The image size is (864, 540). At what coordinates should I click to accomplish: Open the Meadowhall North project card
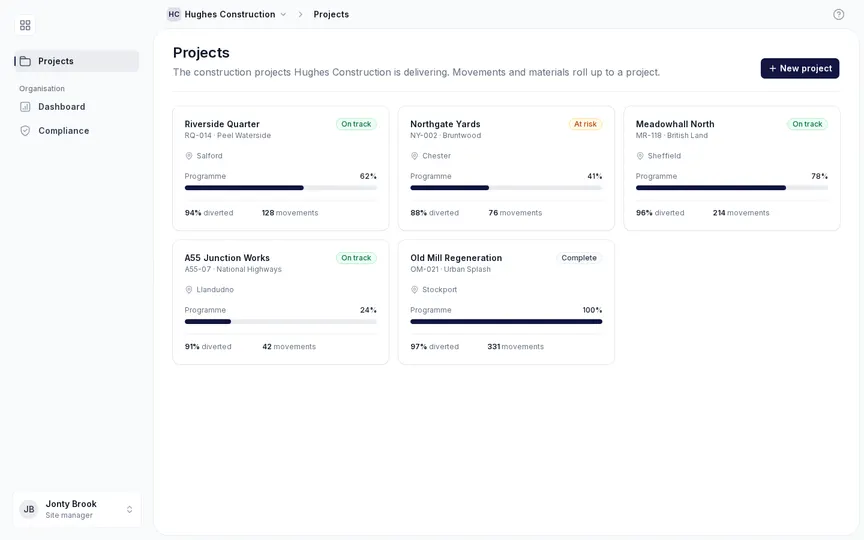tap(732, 168)
